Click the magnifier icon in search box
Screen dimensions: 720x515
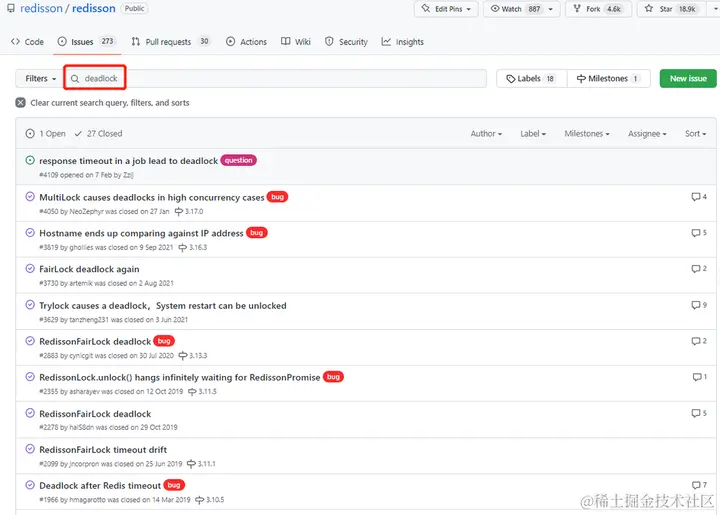coord(75,79)
